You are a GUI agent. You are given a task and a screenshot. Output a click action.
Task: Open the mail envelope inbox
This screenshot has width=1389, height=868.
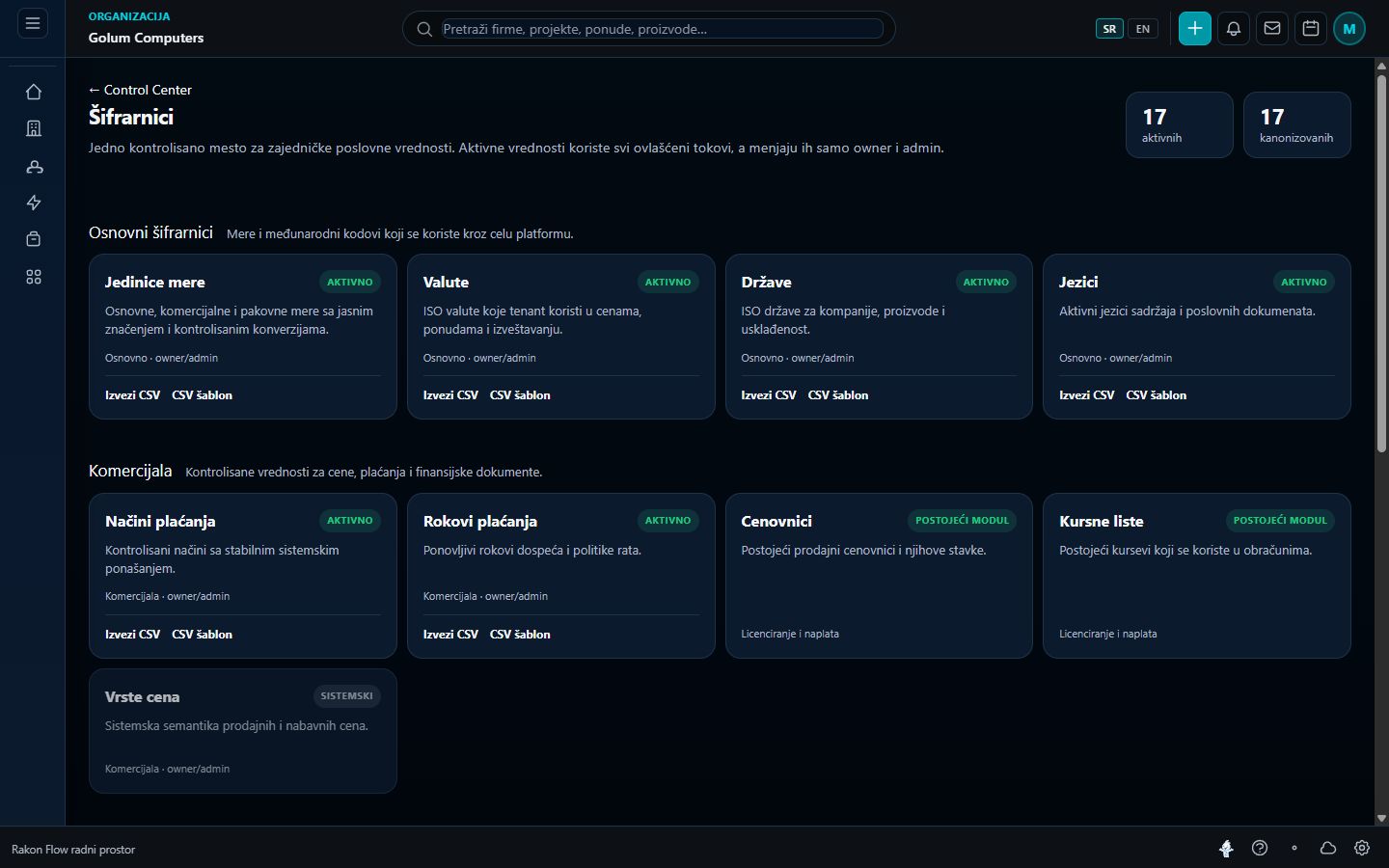[1272, 28]
